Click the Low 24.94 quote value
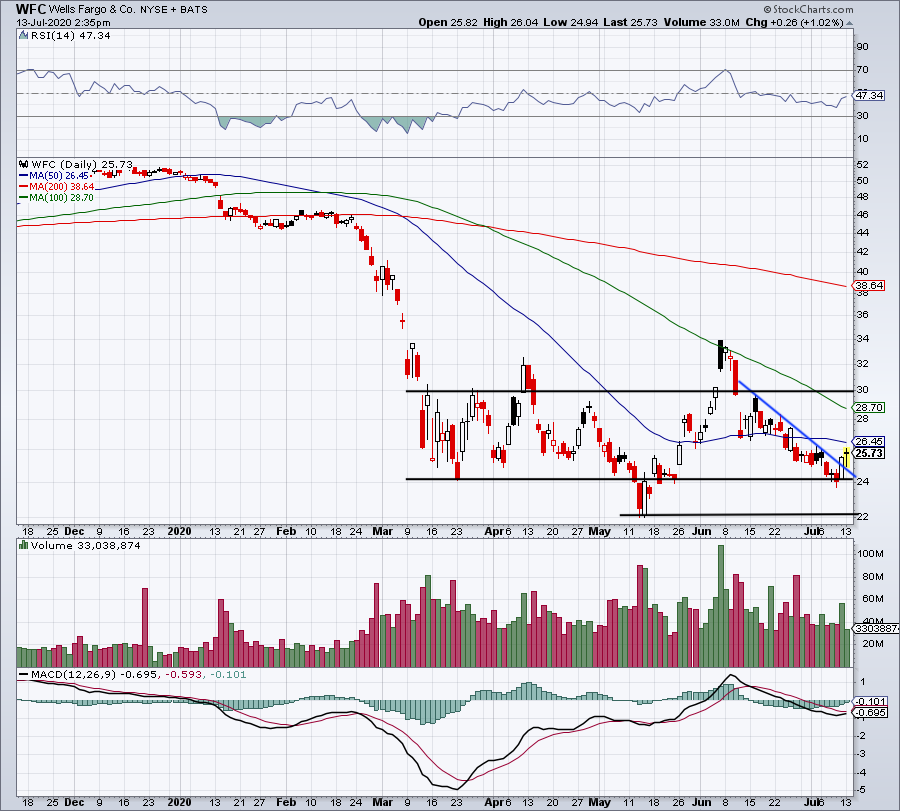 click(571, 22)
